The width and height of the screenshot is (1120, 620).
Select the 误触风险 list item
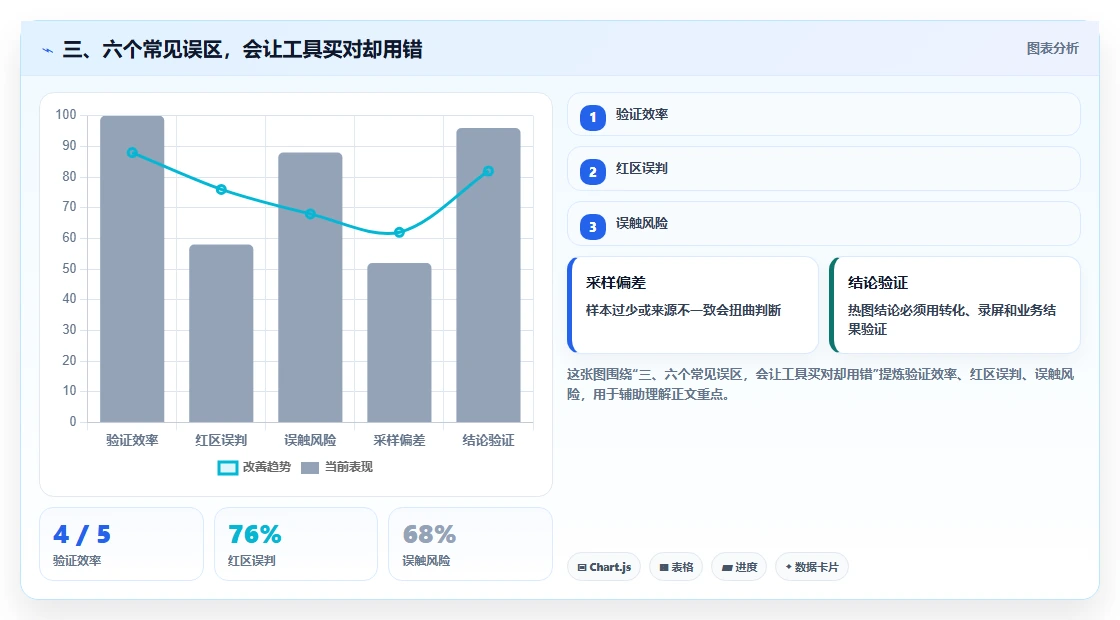(824, 224)
